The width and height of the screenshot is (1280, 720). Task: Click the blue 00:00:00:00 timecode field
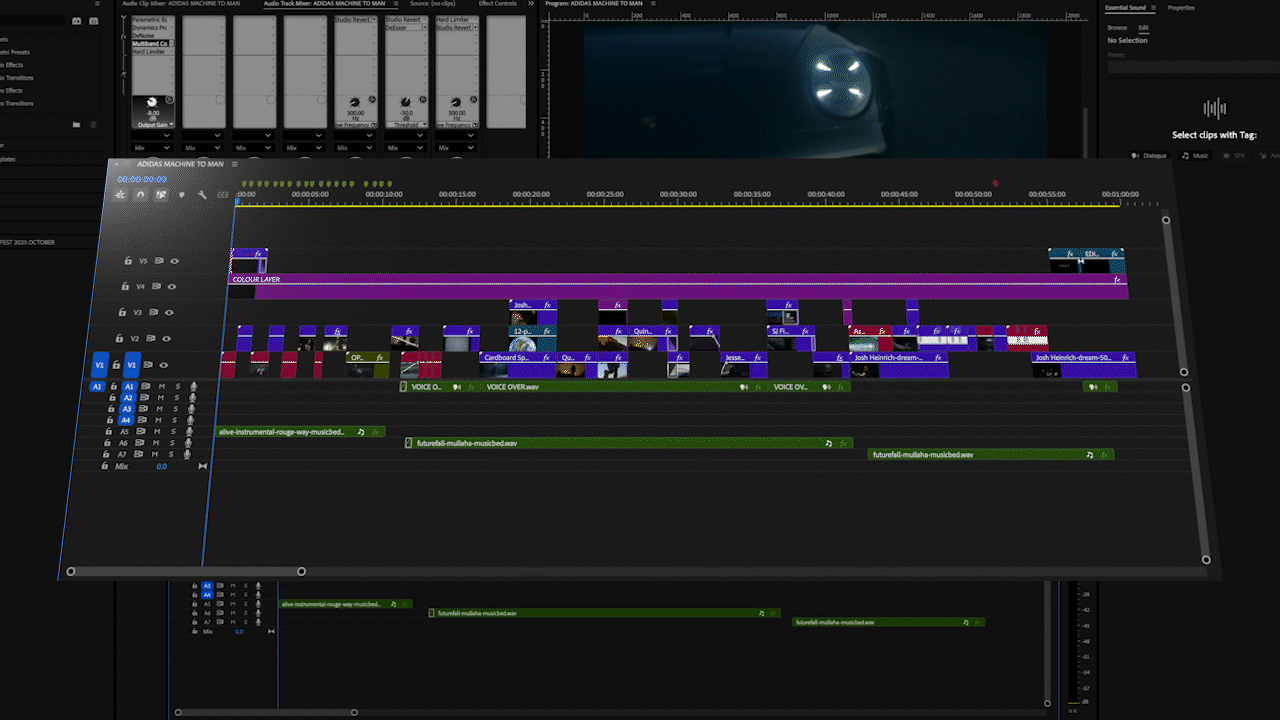[144, 181]
